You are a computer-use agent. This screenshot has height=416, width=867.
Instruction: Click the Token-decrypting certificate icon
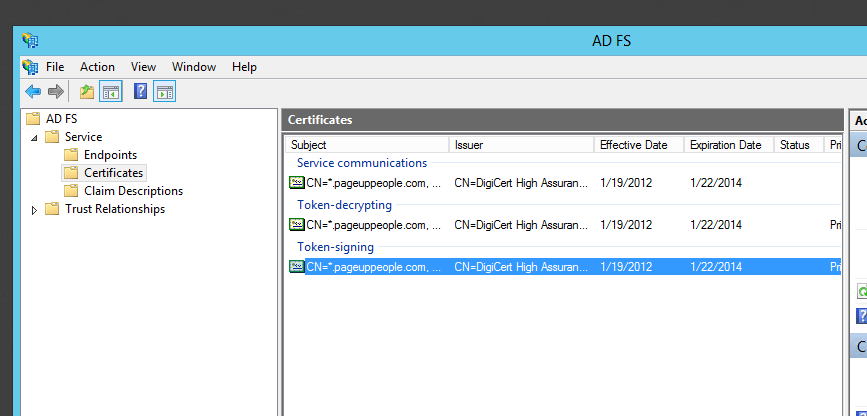click(297, 225)
